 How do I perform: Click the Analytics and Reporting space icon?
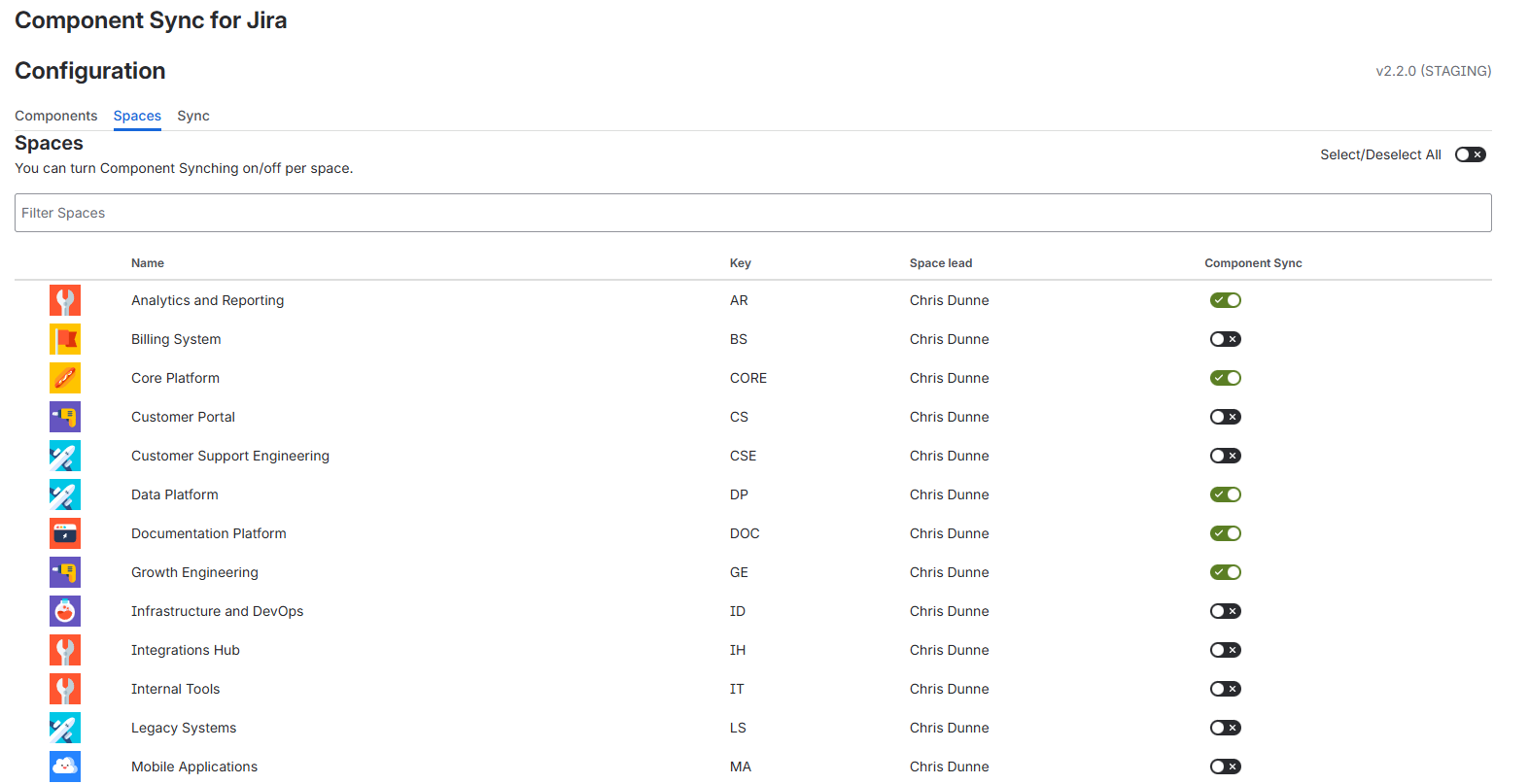(65, 300)
